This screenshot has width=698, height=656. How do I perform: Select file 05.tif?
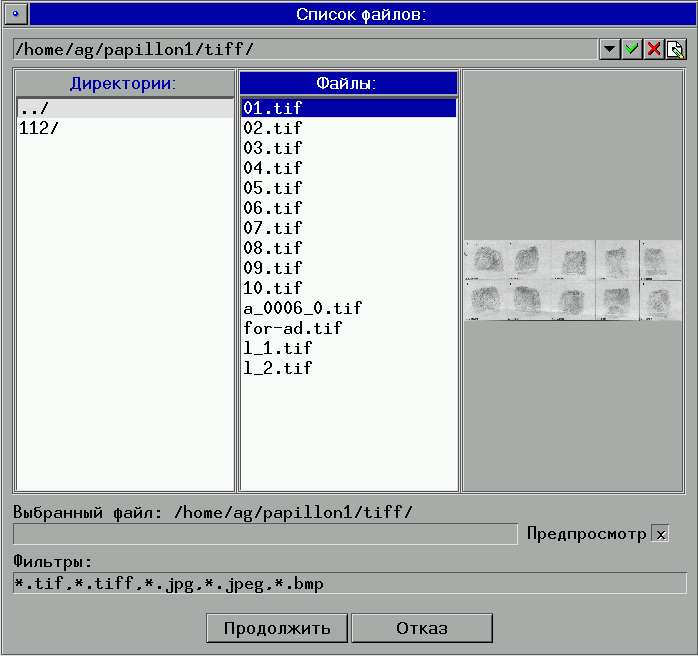click(x=349, y=188)
